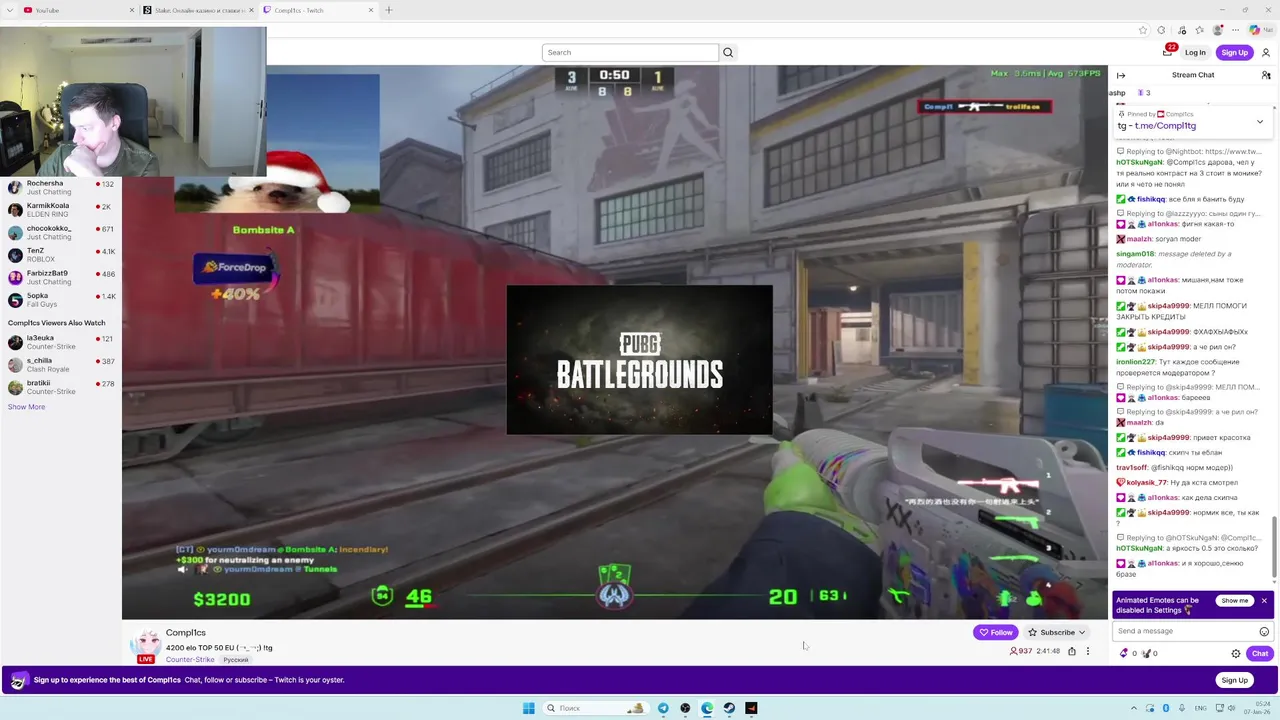
Task: Open the user account menu icon
Action: tap(1265, 52)
